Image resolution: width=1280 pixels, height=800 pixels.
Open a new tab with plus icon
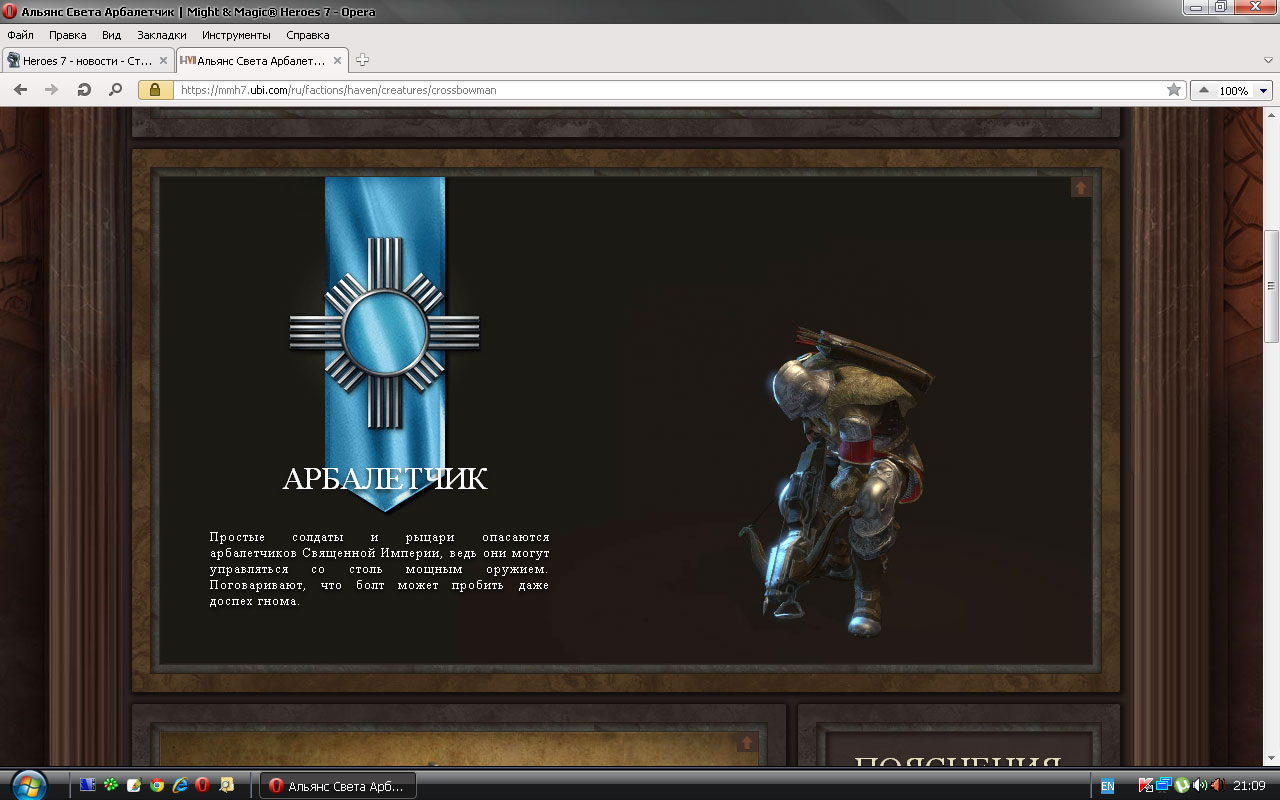coord(362,60)
